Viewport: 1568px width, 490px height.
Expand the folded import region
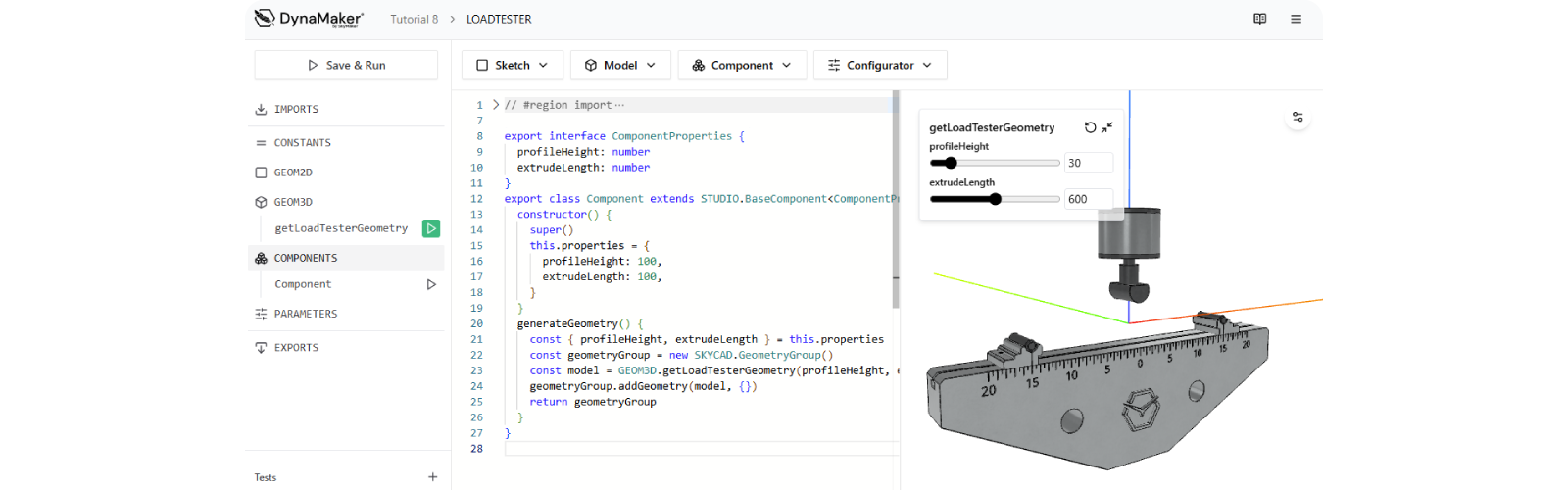point(496,105)
